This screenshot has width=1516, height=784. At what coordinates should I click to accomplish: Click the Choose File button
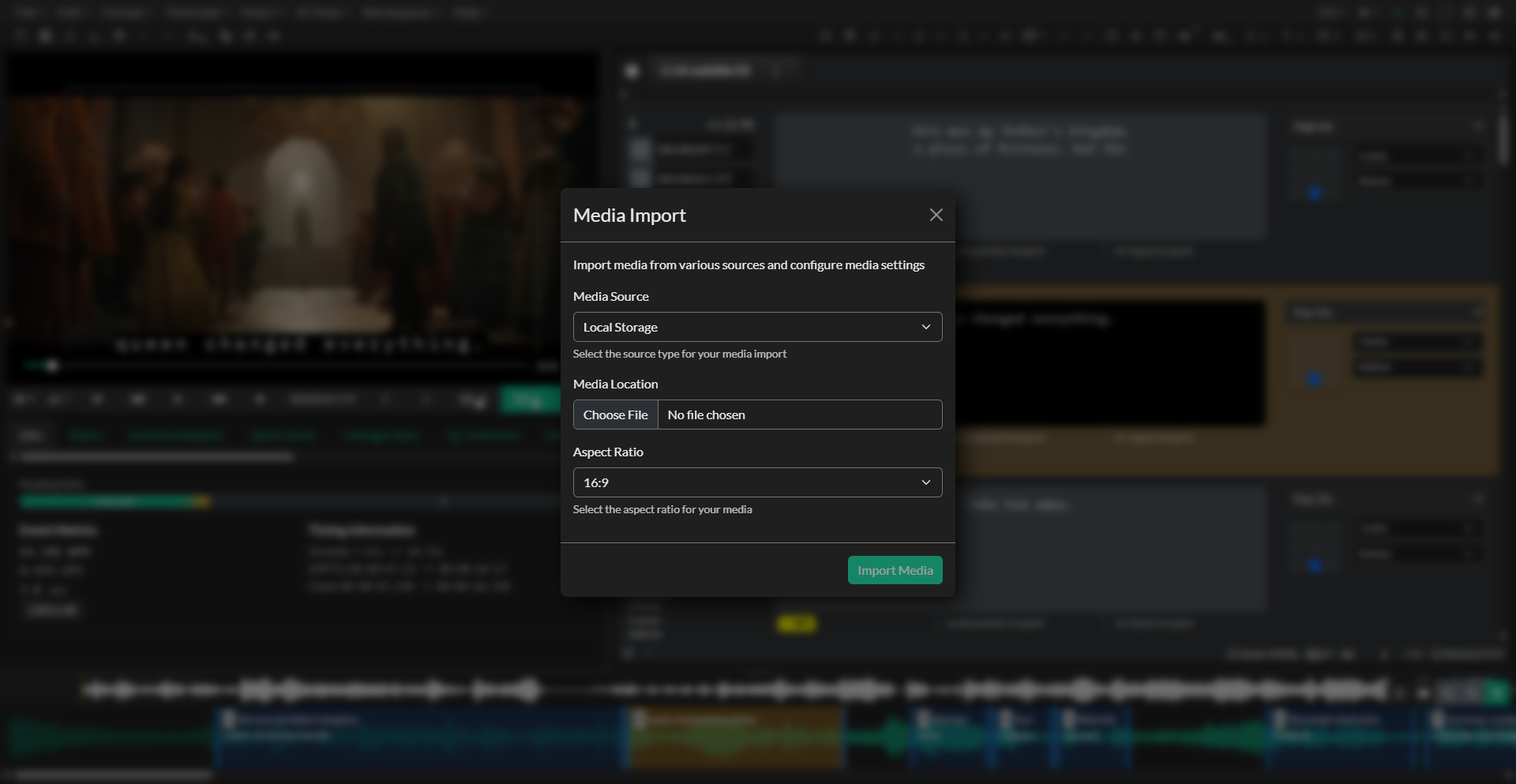coord(615,414)
